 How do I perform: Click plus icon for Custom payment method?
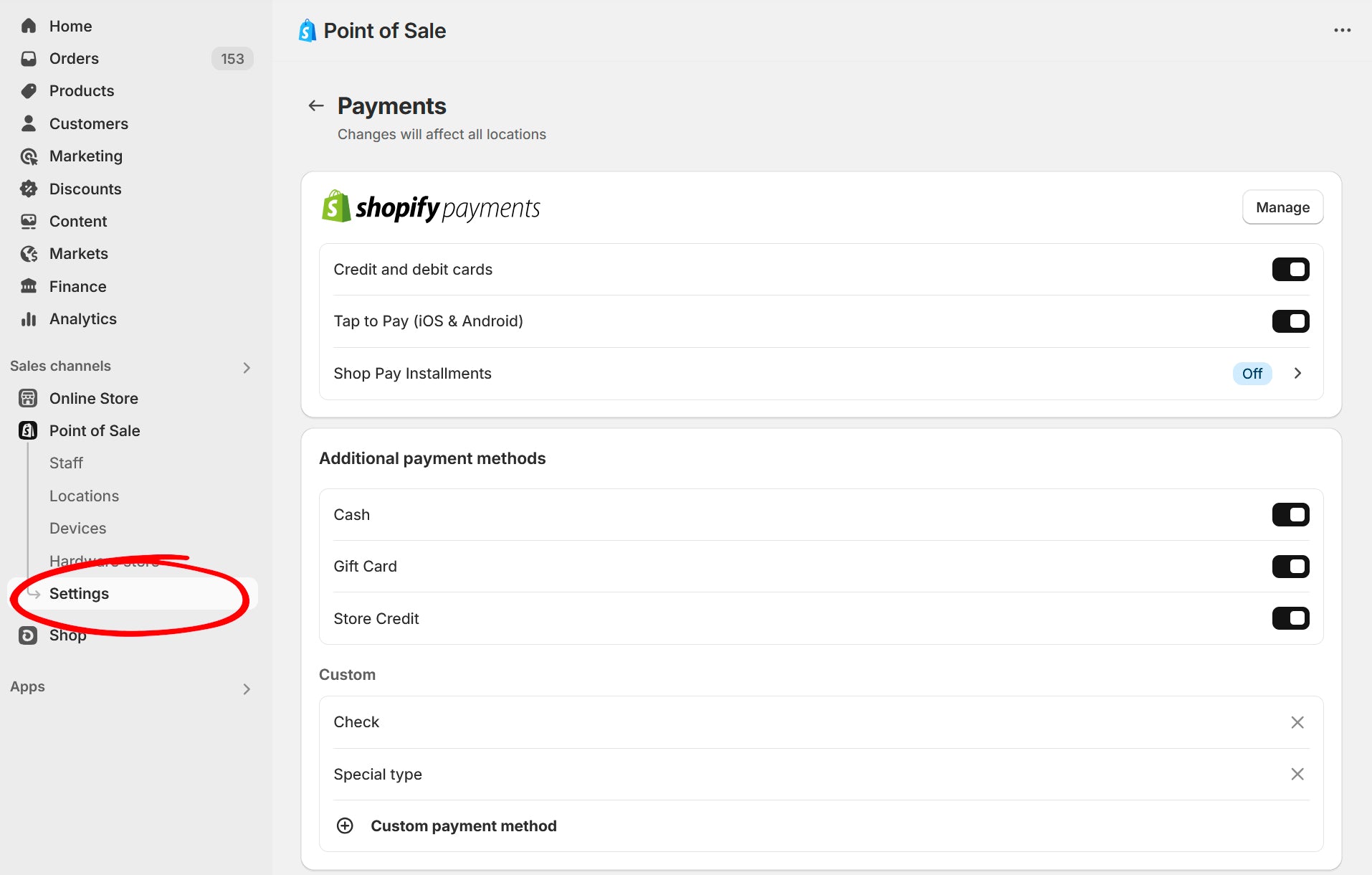tap(345, 826)
